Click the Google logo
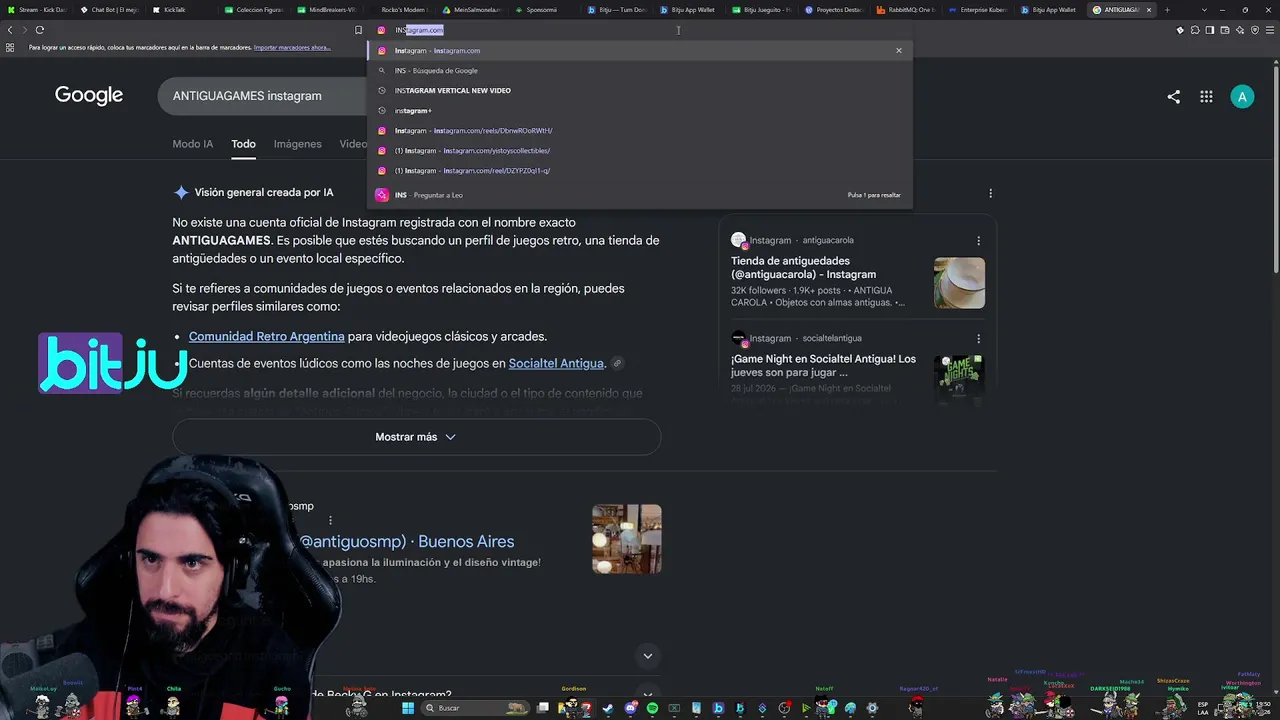Image resolution: width=1280 pixels, height=720 pixels. (89, 95)
